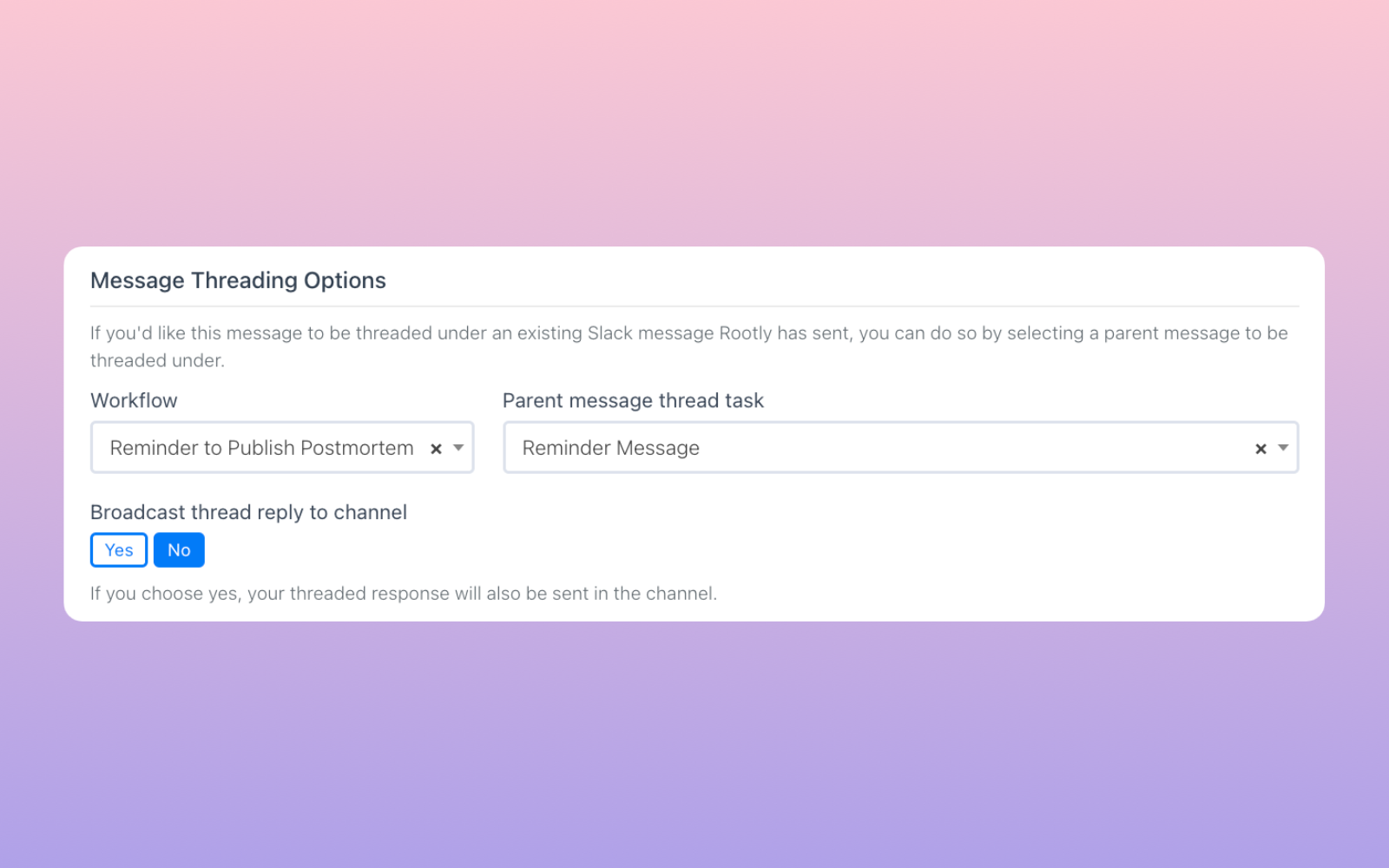Clear the Workflow selection via its x icon
1389x868 pixels.
coord(436,448)
